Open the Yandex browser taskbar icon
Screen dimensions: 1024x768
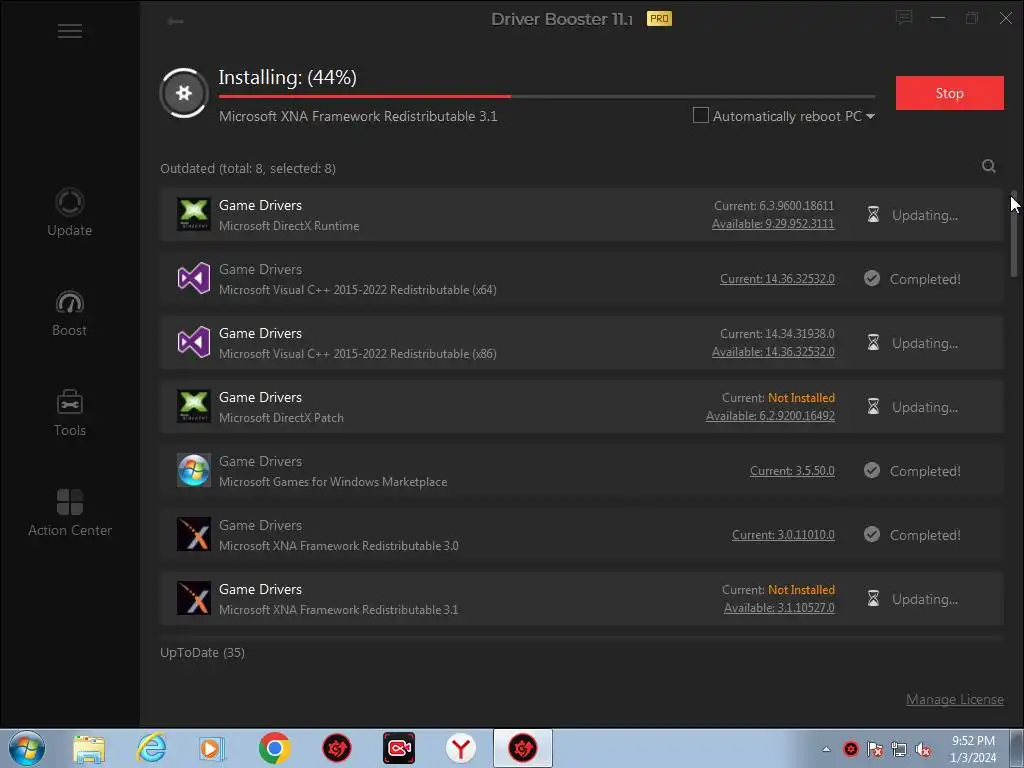pyautogui.click(x=461, y=748)
